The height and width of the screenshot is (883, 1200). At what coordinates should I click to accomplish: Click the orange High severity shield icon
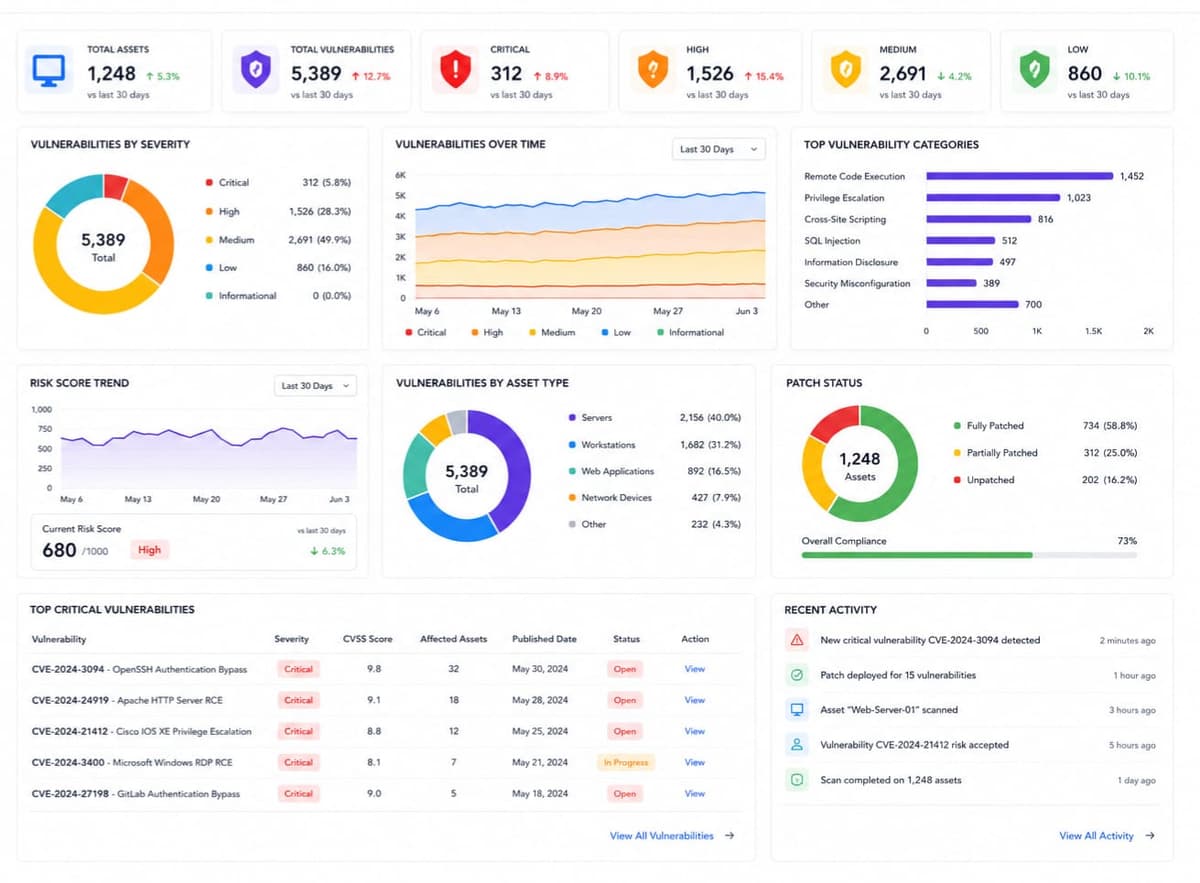pos(653,70)
